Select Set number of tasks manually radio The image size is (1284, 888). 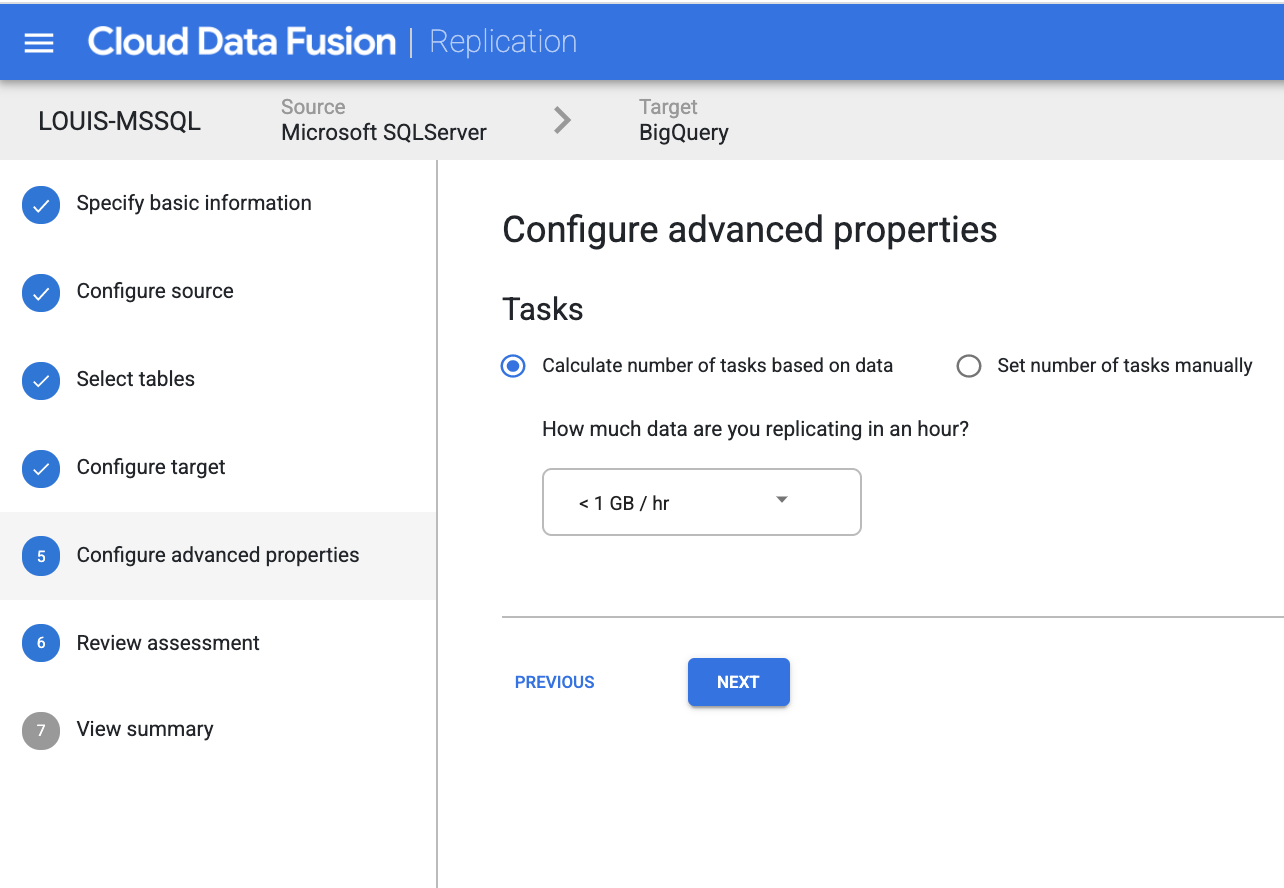click(x=969, y=366)
